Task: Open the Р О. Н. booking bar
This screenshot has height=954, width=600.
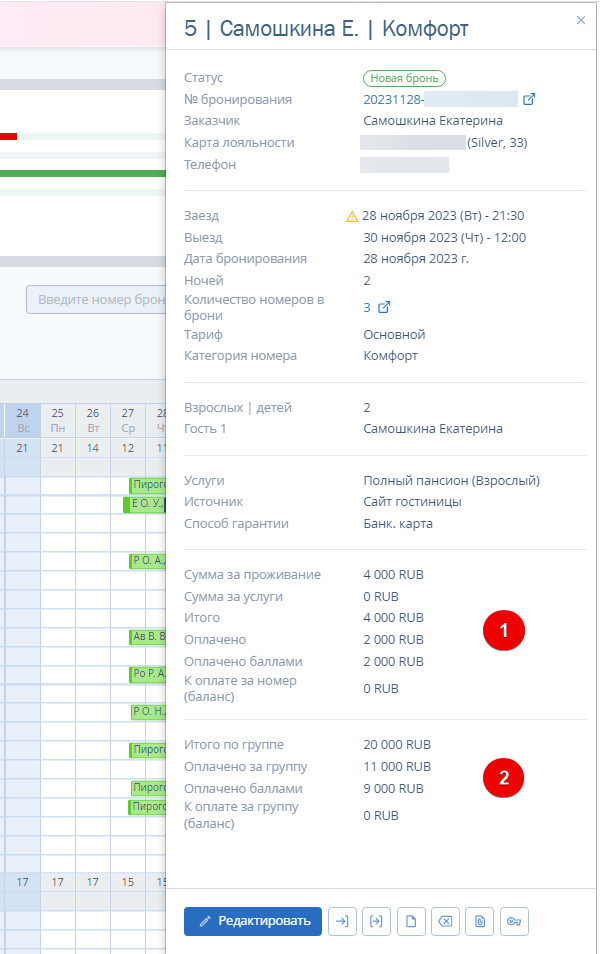Action: (148, 711)
